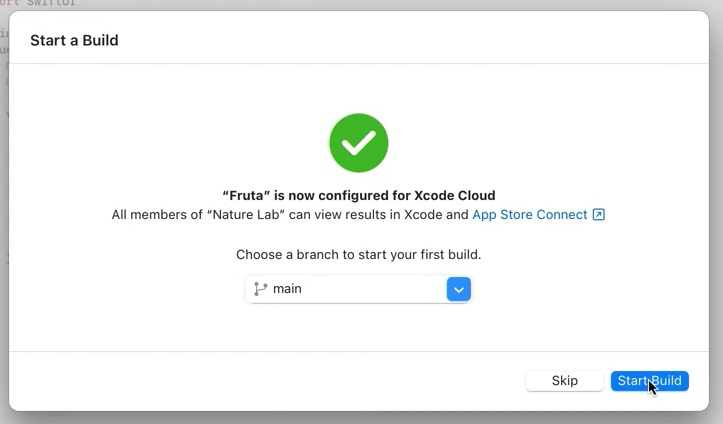723x424 pixels.
Task: Expand the main branch selector field
Action: coord(358,289)
